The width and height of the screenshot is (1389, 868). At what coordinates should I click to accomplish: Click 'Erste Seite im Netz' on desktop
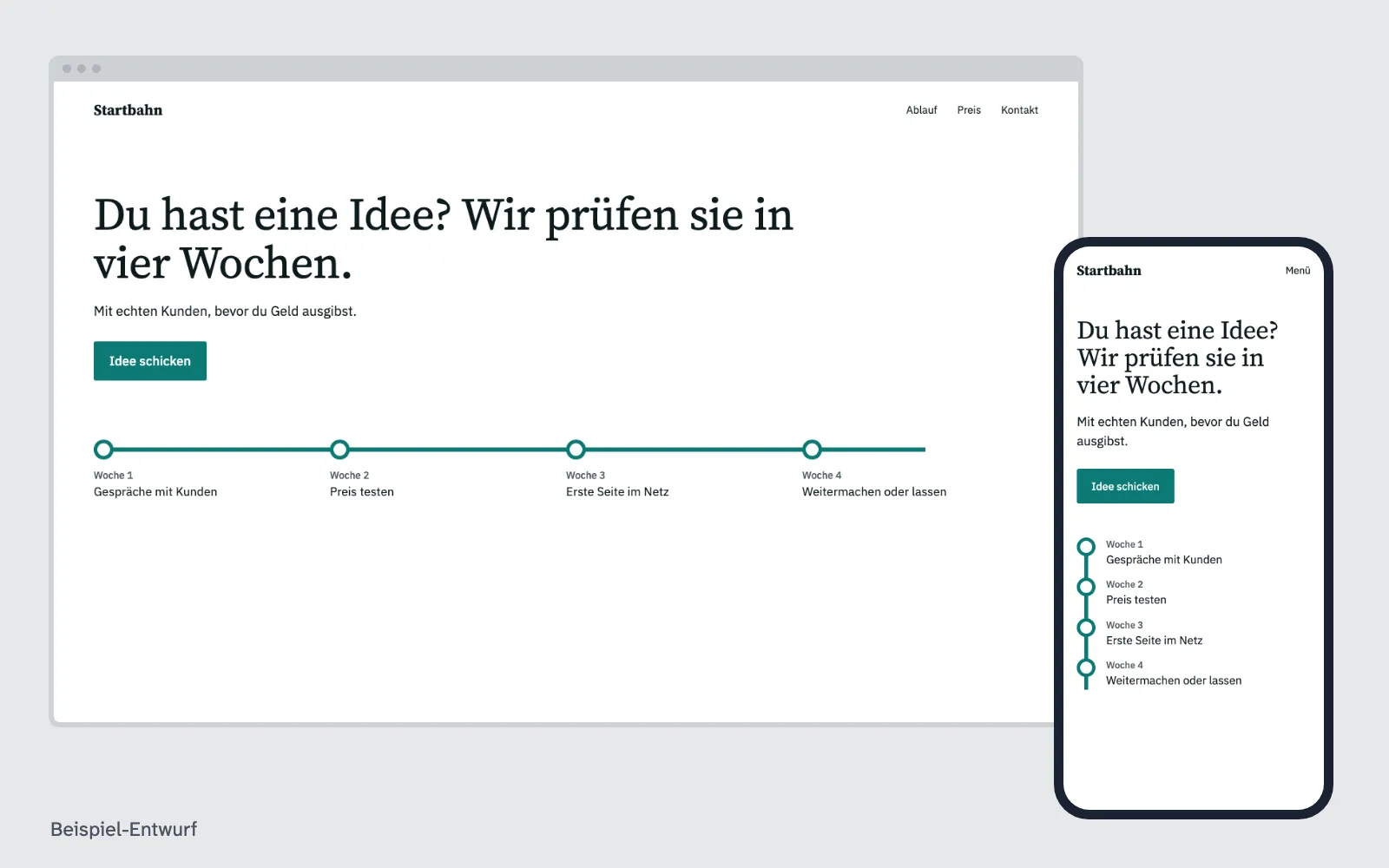pyautogui.click(x=617, y=492)
